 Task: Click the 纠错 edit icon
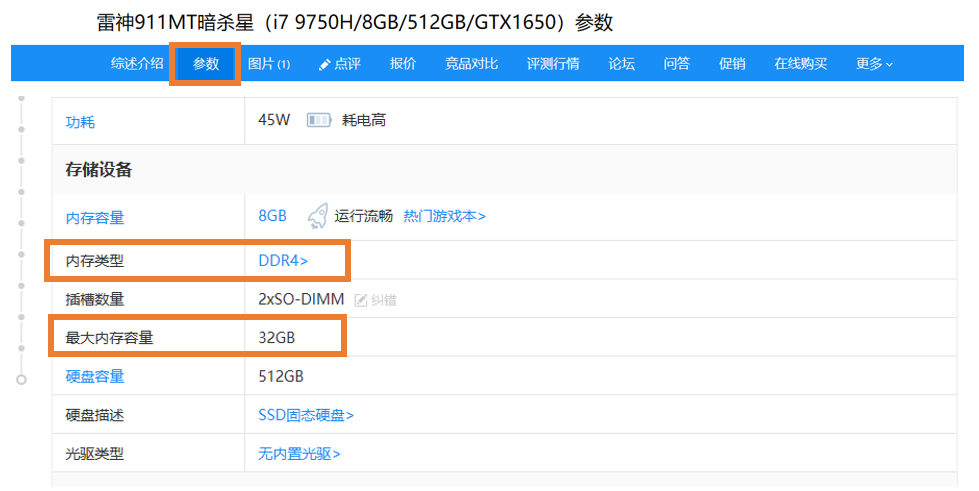coord(362,300)
